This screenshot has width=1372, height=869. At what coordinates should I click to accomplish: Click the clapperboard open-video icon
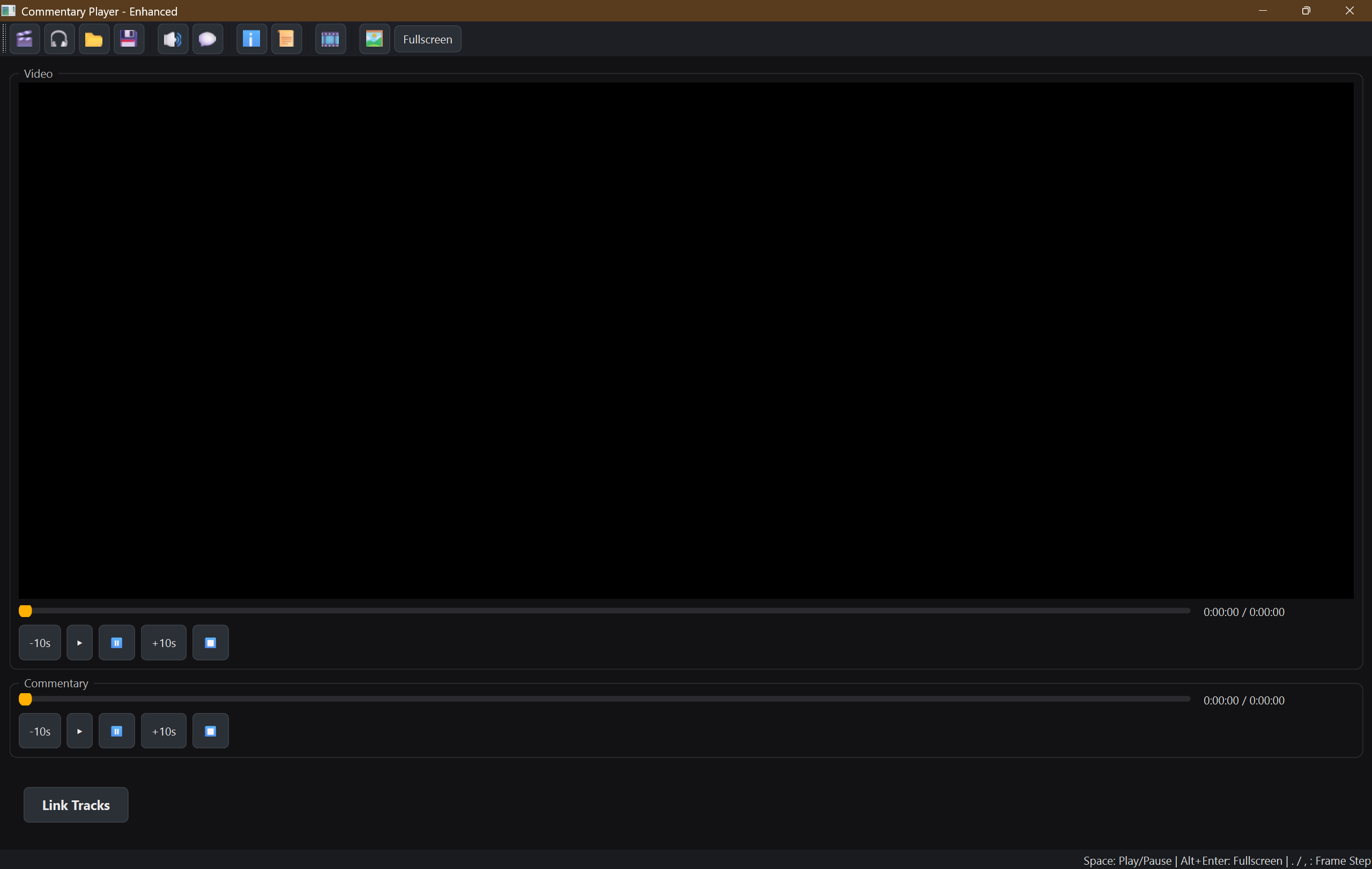[x=25, y=39]
